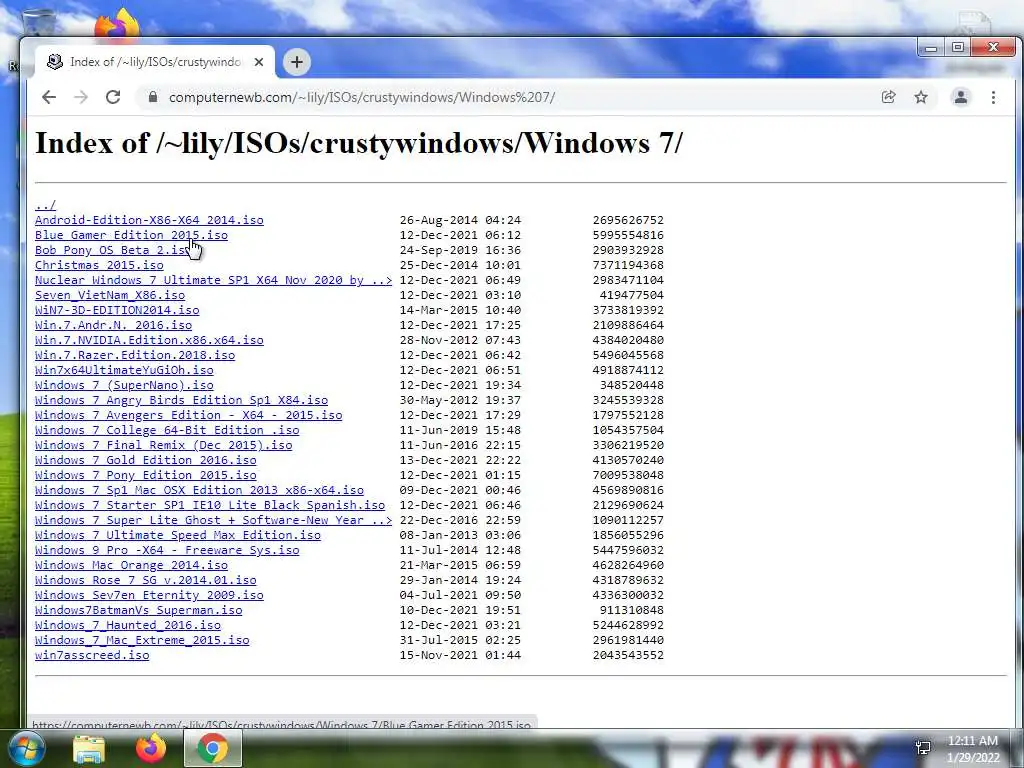Click Windows_7_Ultimate_Speed_Max_Edition.iso
This screenshot has width=1024, height=768.
click(x=178, y=536)
